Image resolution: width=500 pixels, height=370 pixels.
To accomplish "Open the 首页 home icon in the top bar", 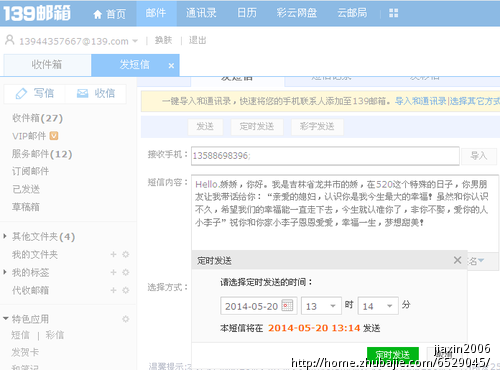I will 97,14.
